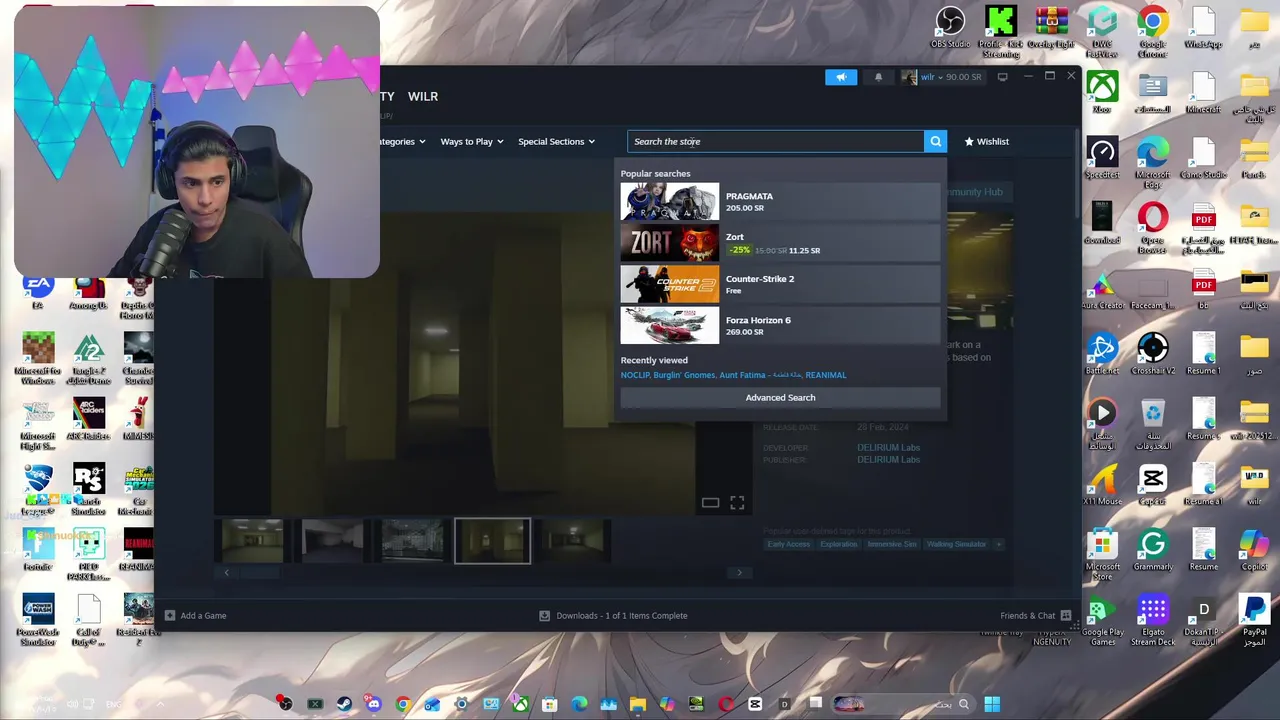Open the wilr account balance dropdown
Viewport: 1280px width, 720px height.
tap(942, 77)
